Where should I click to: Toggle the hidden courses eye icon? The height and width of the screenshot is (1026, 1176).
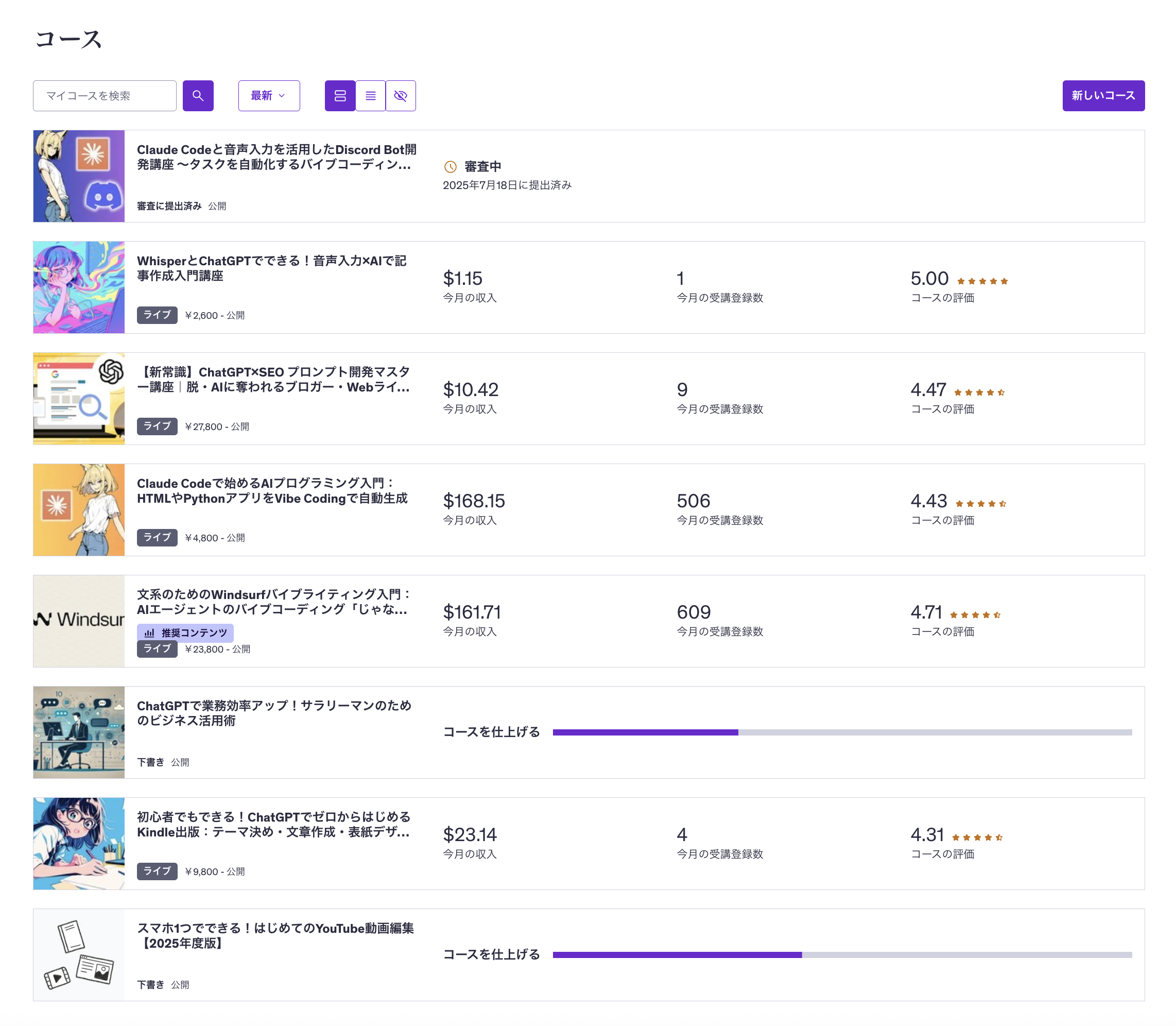coord(401,96)
